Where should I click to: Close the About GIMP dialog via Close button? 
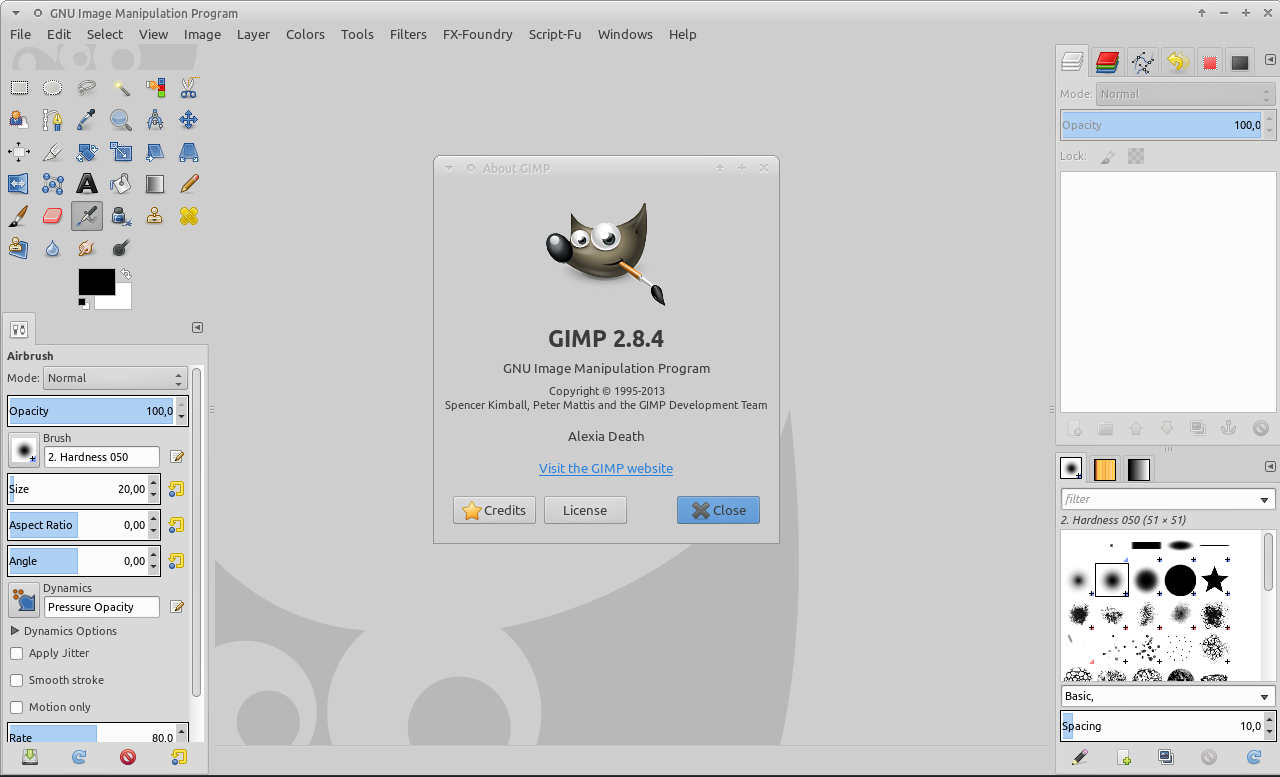point(718,510)
